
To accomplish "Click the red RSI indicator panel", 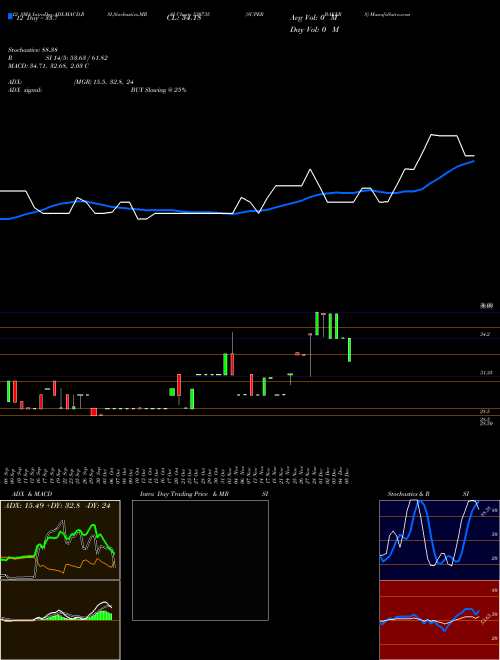I will tap(439, 620).
